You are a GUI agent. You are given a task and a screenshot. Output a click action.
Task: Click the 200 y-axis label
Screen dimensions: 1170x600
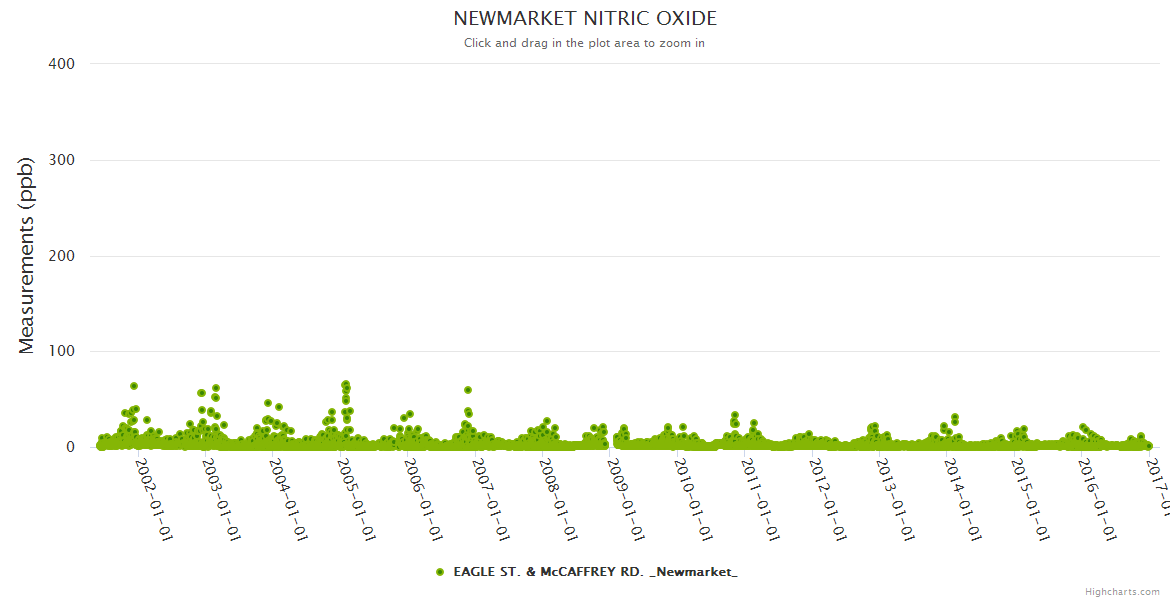click(61, 256)
